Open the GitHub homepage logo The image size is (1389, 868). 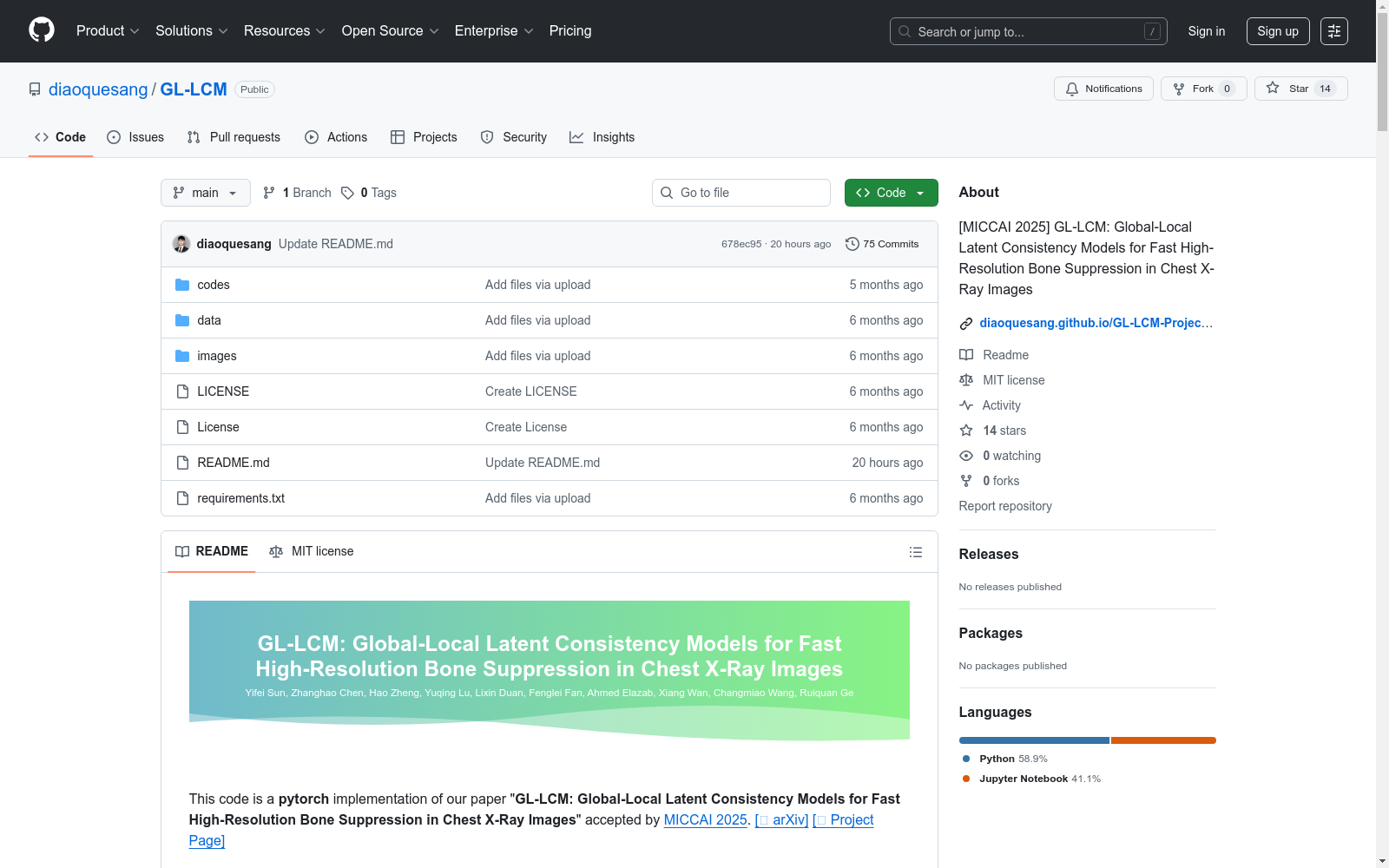point(42,30)
